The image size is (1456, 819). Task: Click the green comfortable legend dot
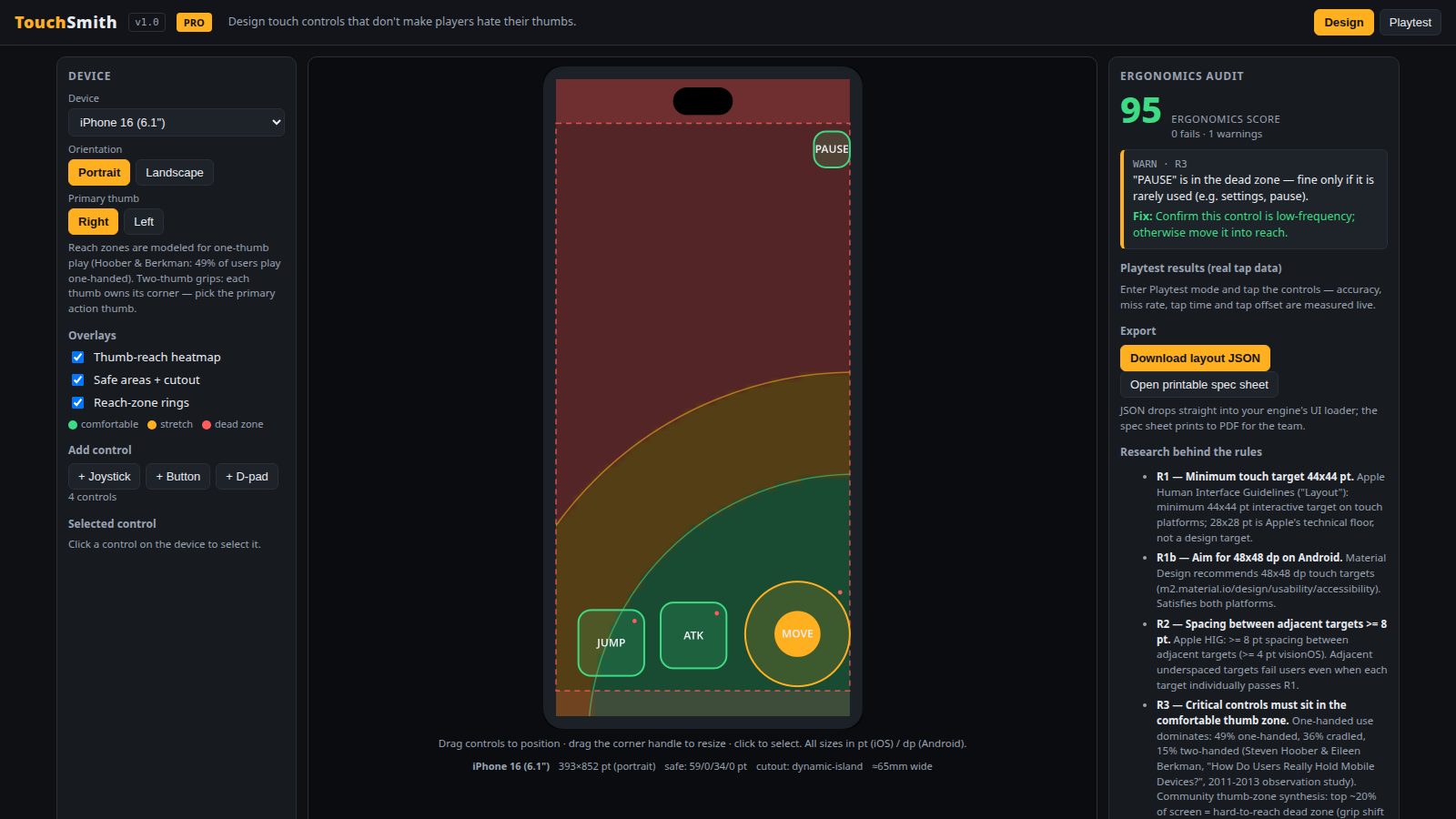click(73, 425)
